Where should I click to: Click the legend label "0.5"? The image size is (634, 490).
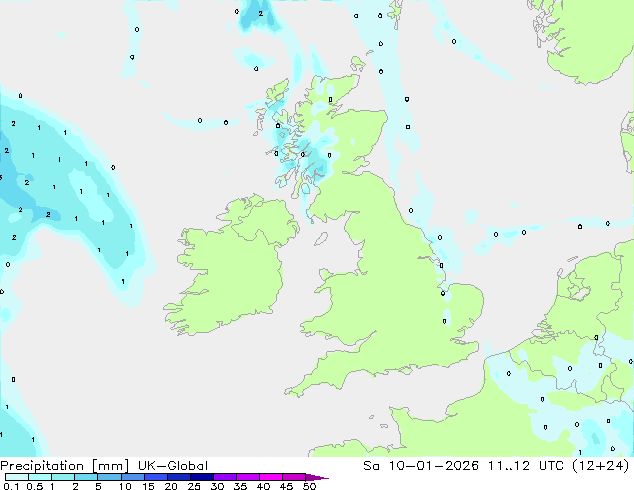click(x=35, y=486)
